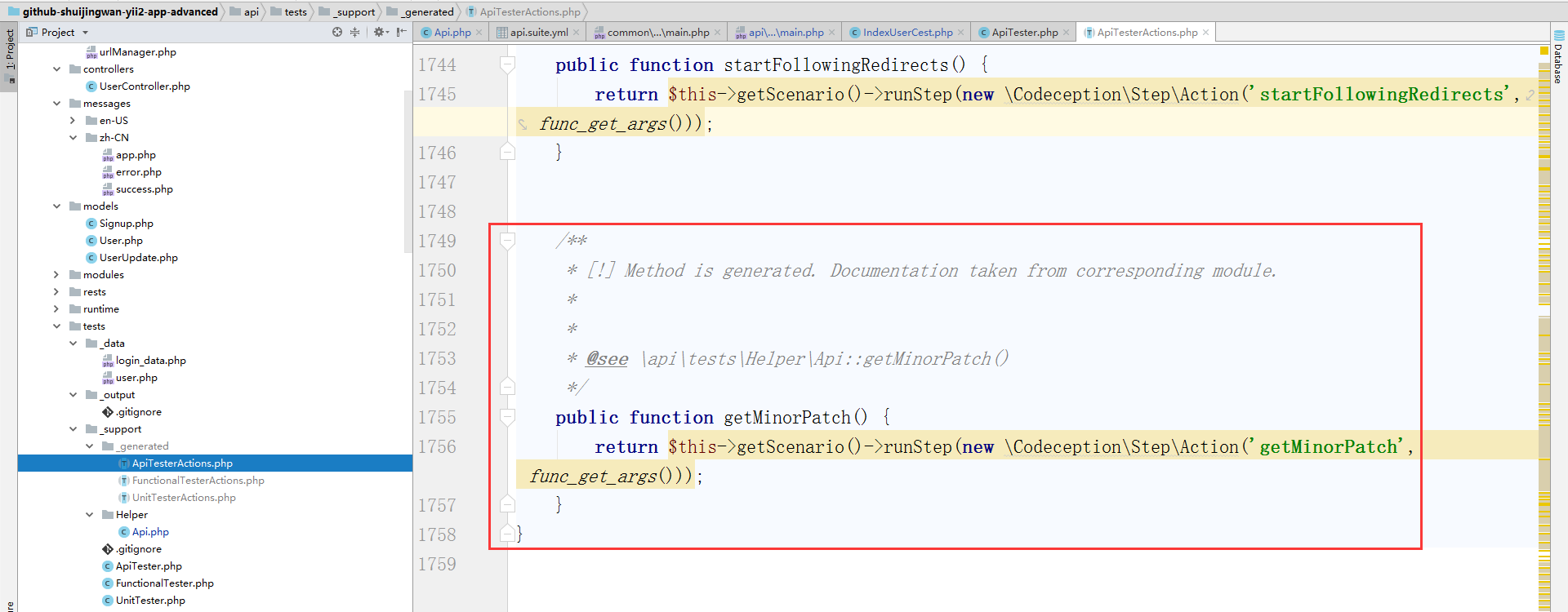Close the Api.php editor tab
Viewport: 1568px width, 612px height.
click(479, 33)
